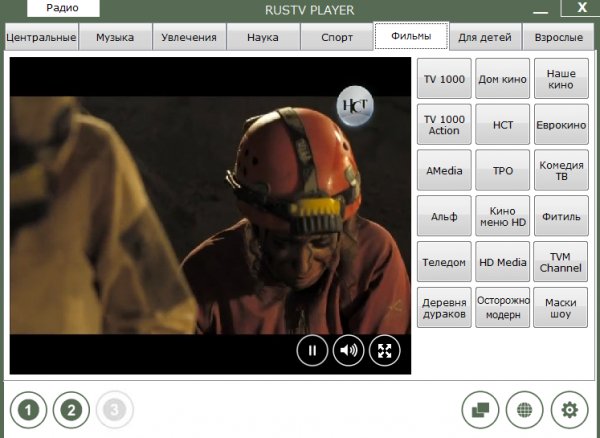
Task: Open the Наука category tab
Action: (x=262, y=37)
